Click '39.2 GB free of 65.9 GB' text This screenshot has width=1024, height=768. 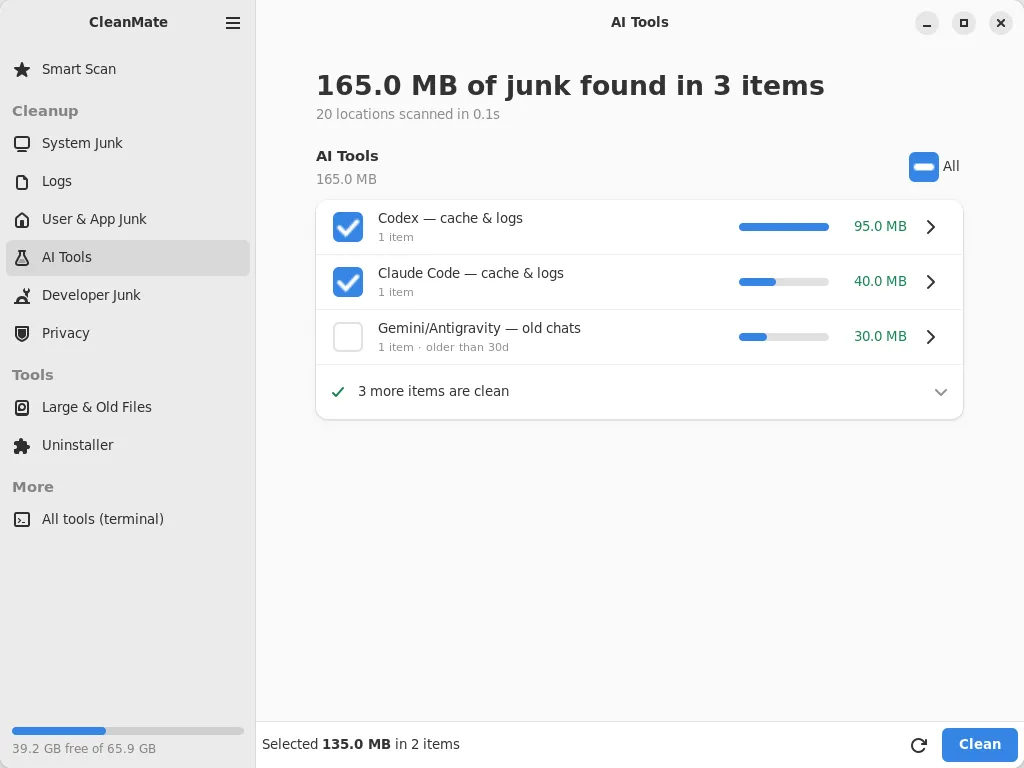click(84, 749)
